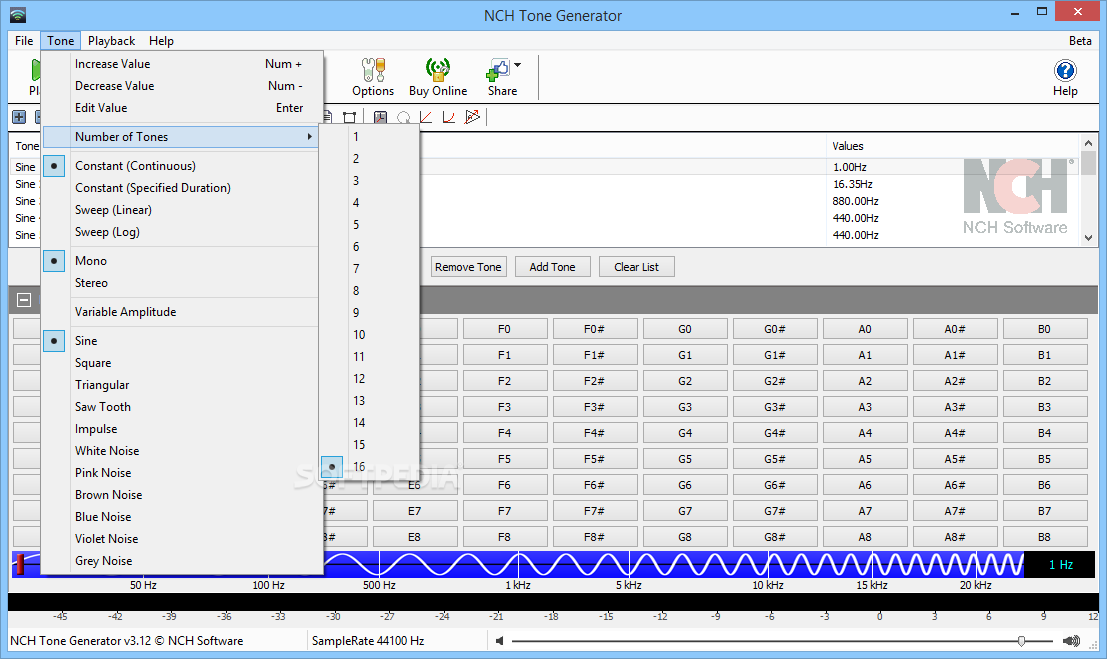
Task: Select Triangular waveform option
Action: pyautogui.click(x=180, y=384)
